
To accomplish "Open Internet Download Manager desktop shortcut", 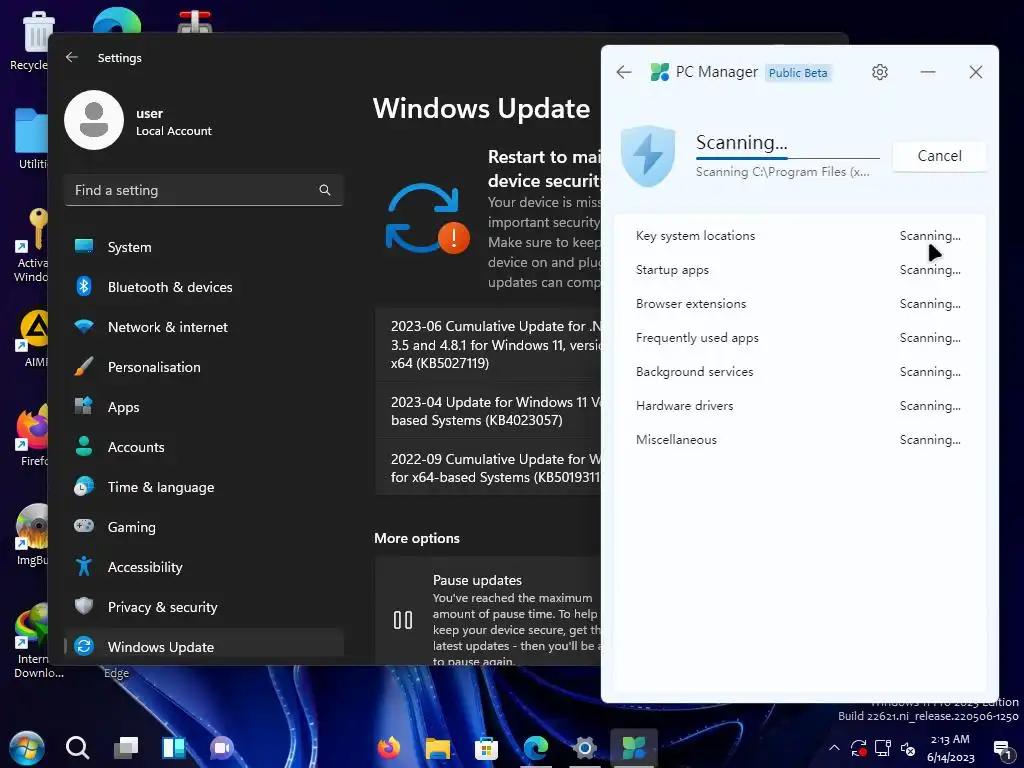I will tap(38, 642).
